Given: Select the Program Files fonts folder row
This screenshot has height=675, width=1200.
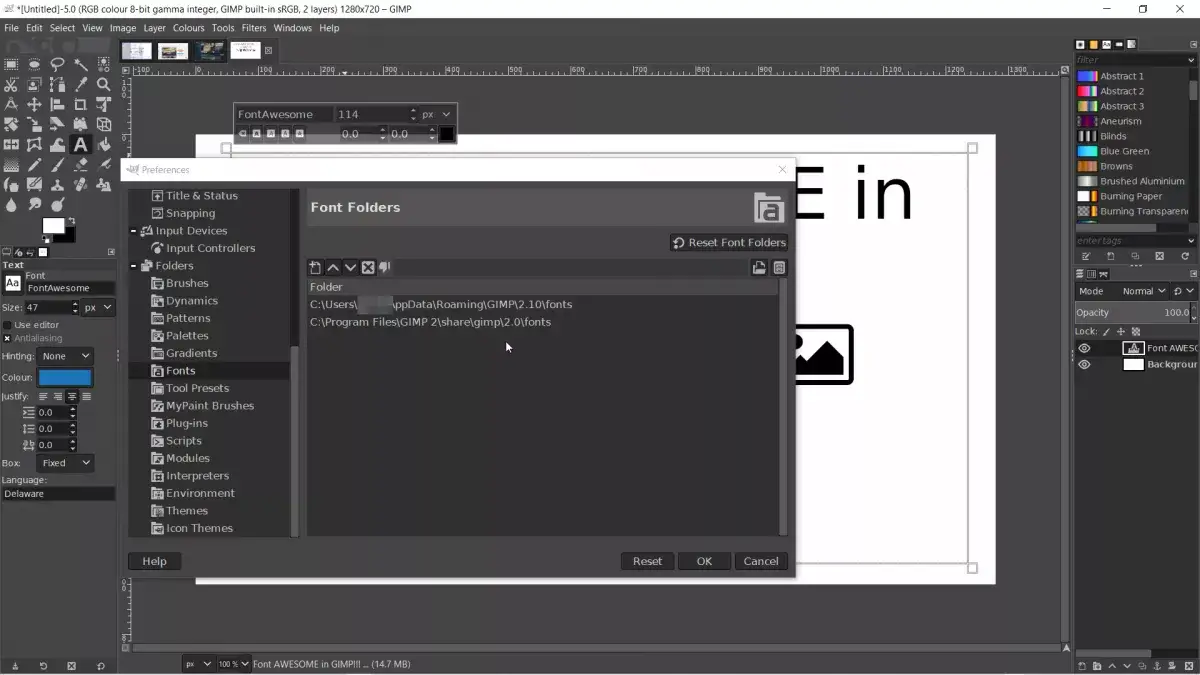Looking at the screenshot, I should pos(542,322).
